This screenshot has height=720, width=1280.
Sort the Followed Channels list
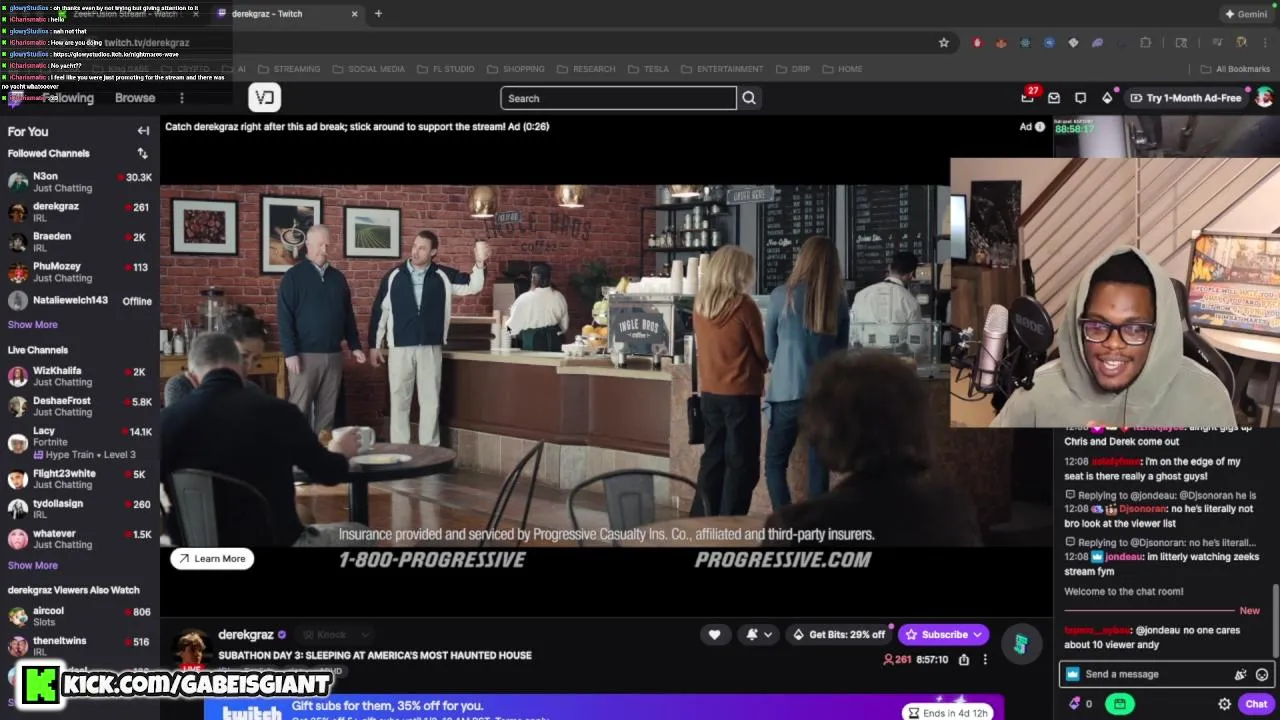(142, 153)
